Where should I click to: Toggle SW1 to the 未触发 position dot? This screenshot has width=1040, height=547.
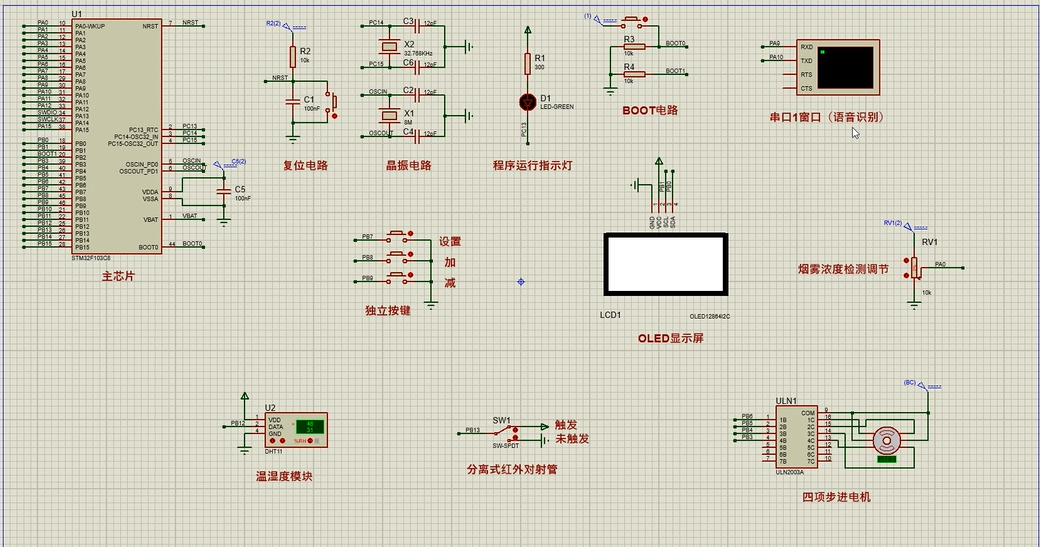[517, 438]
